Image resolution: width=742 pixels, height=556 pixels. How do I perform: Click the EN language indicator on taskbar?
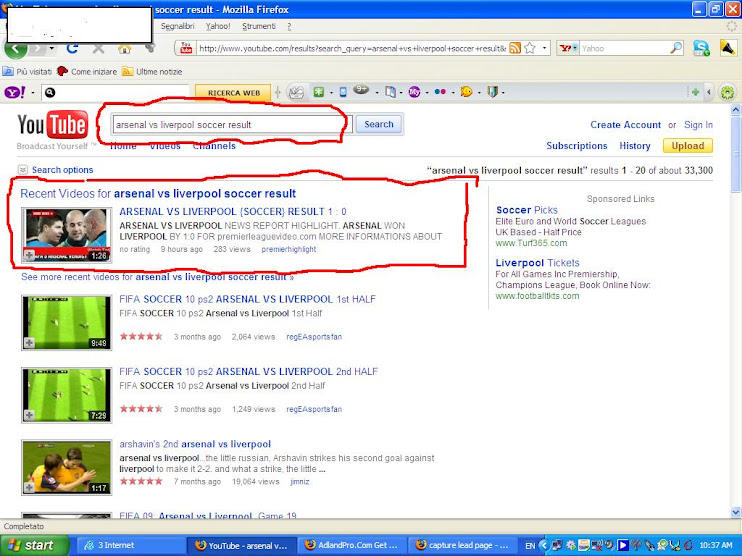point(530,546)
